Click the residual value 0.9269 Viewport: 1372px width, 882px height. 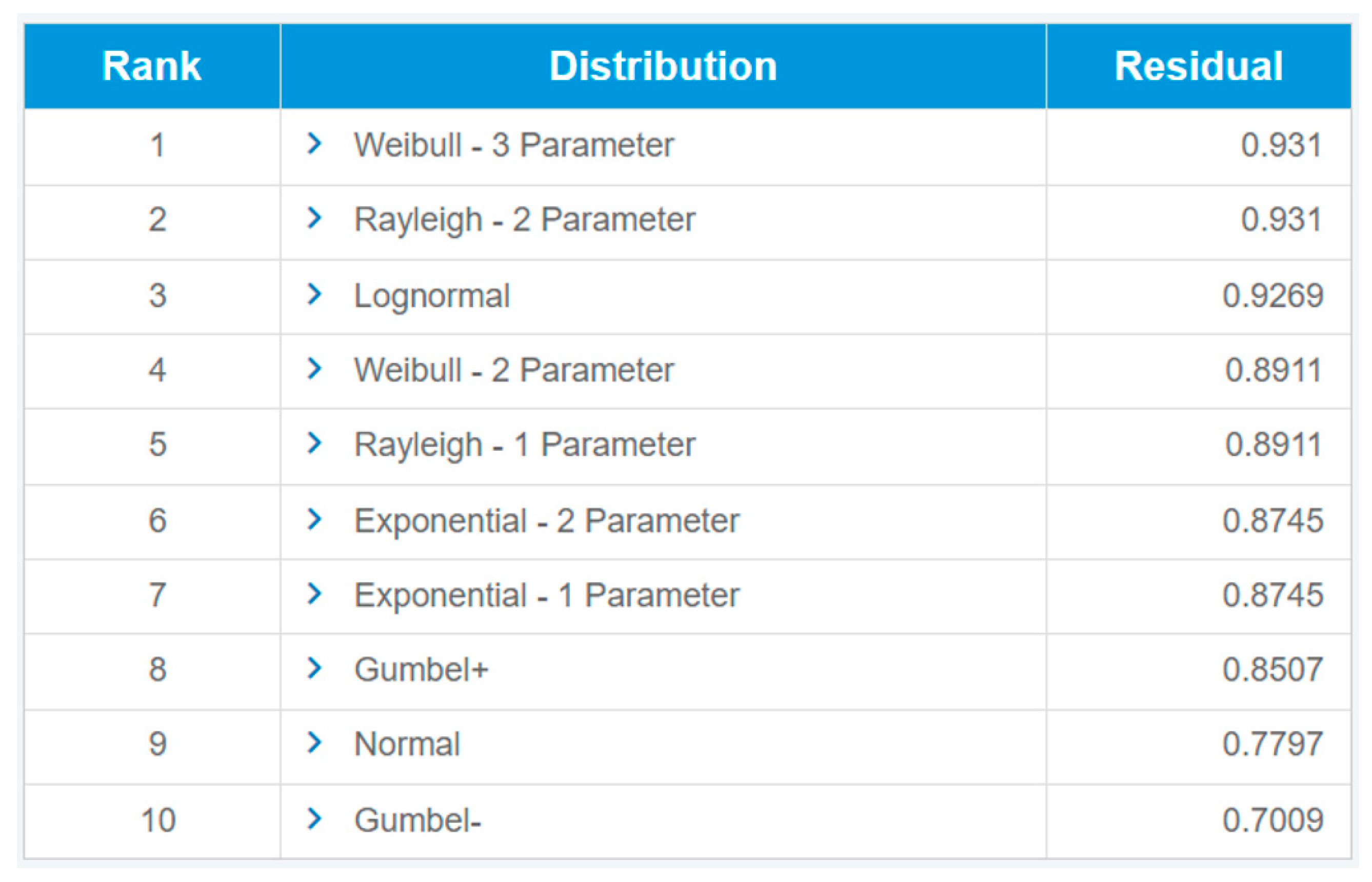tap(1272, 295)
